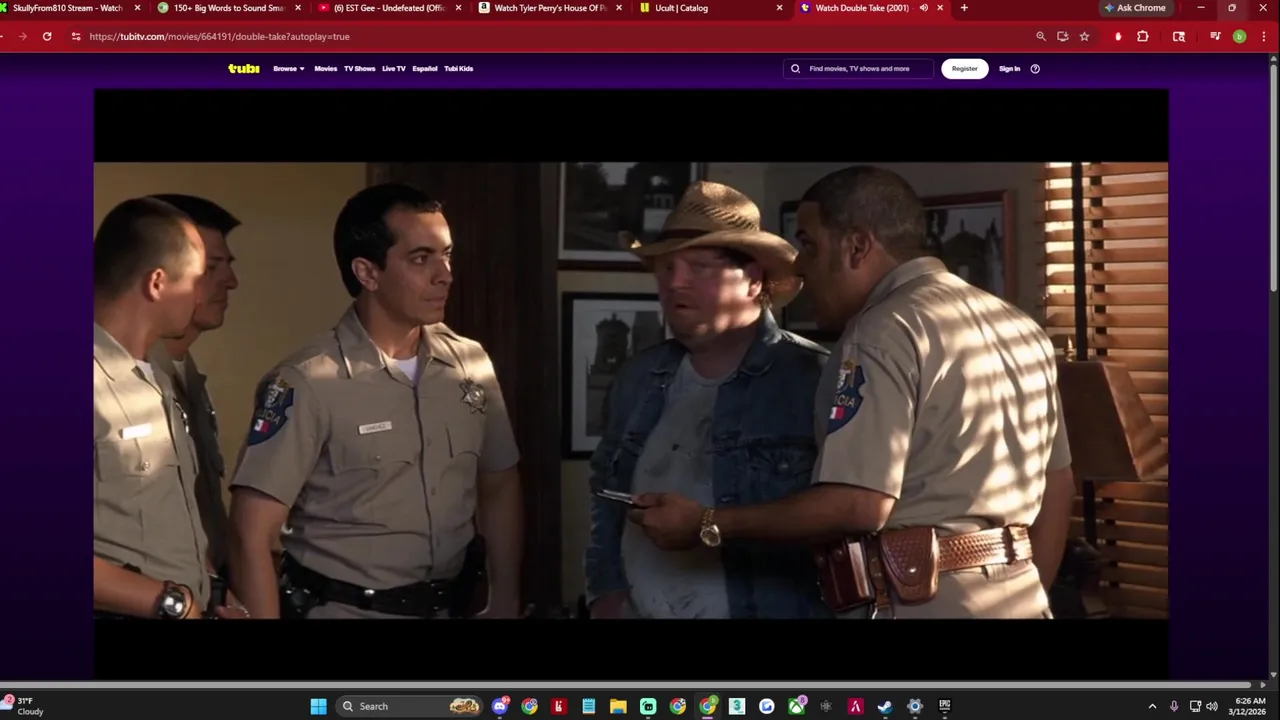Go forward in browser history
The width and height of the screenshot is (1280, 720).
[22, 36]
